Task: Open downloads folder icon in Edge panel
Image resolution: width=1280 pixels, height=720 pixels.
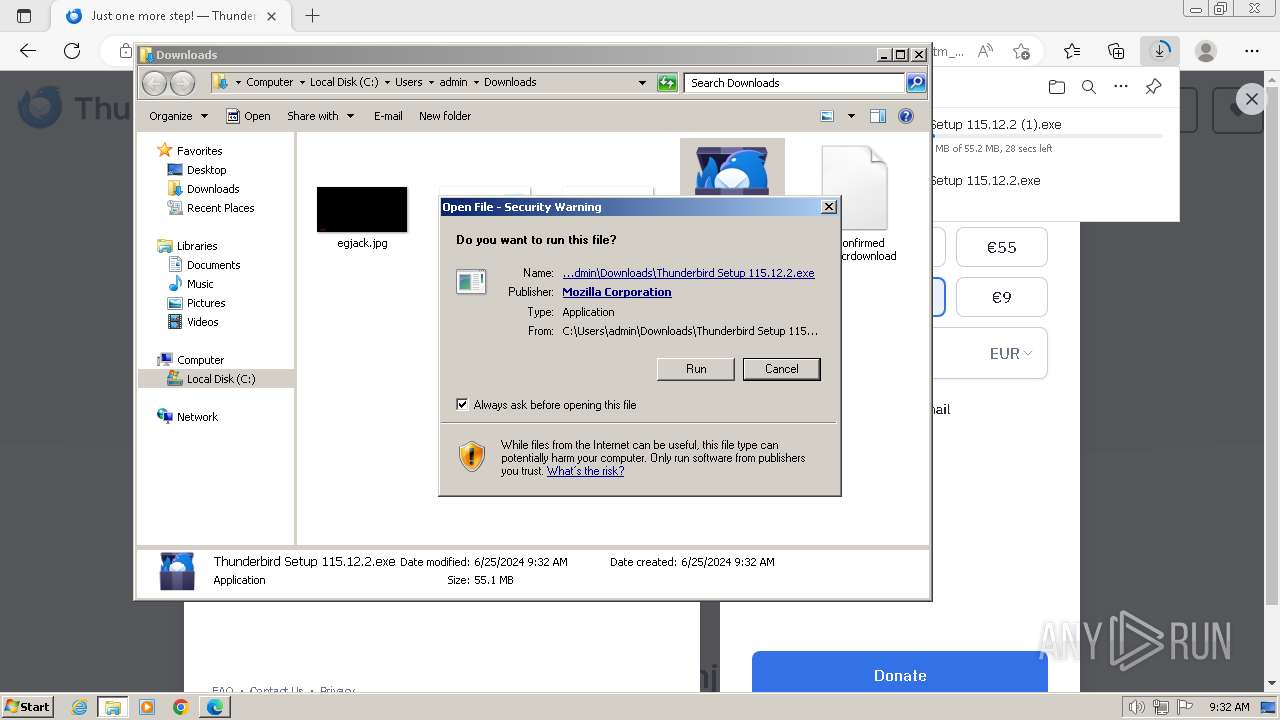Action: [1057, 87]
